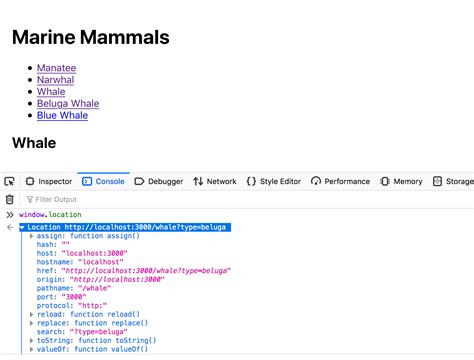
Task: Collapse the Location object tree
Action: pyautogui.click(x=22, y=227)
